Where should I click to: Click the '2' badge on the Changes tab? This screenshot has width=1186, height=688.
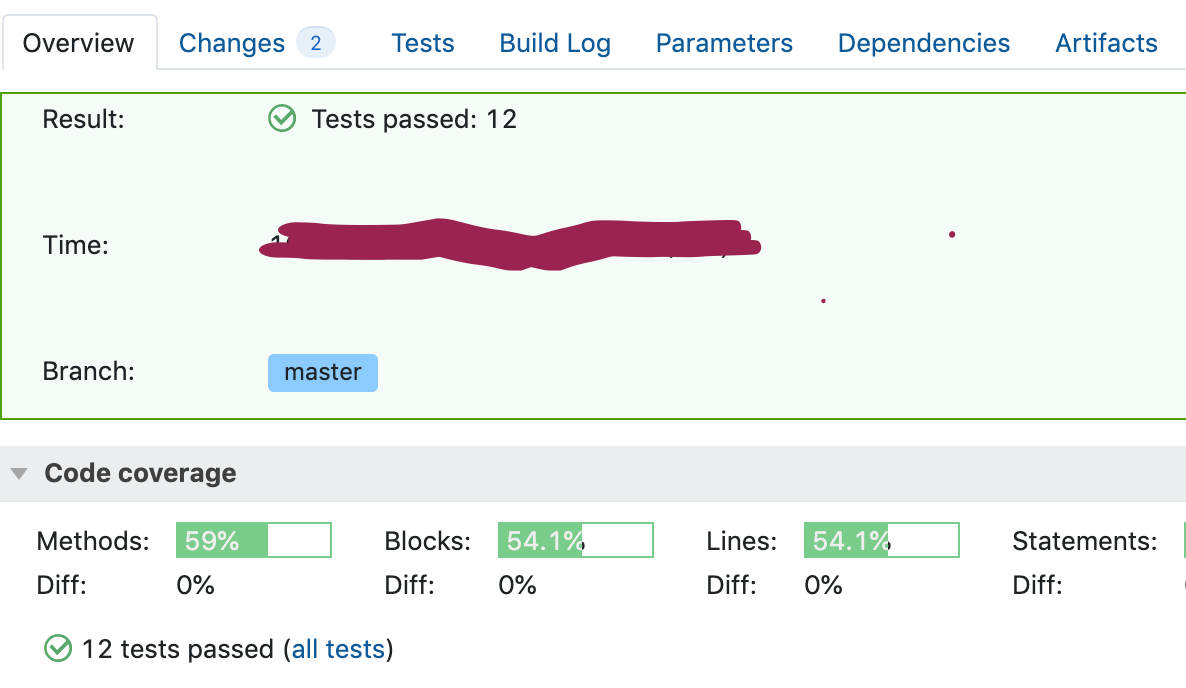pyautogui.click(x=318, y=42)
